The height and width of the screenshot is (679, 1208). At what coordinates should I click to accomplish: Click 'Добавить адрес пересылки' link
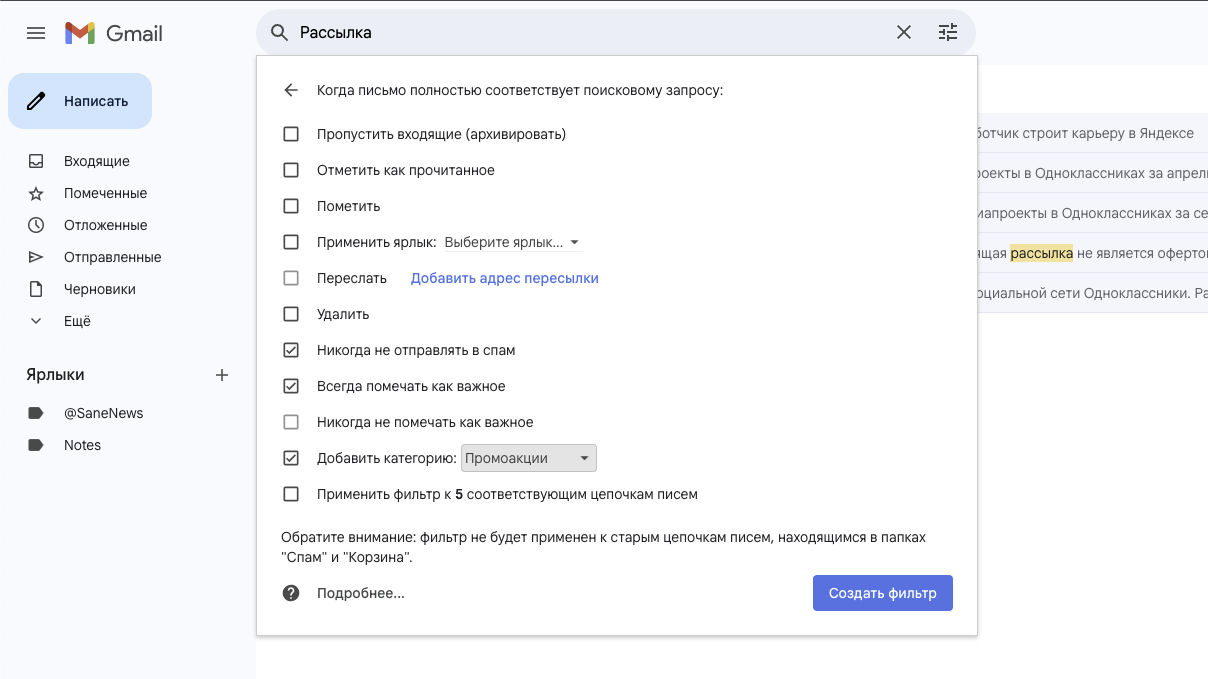[x=505, y=278]
